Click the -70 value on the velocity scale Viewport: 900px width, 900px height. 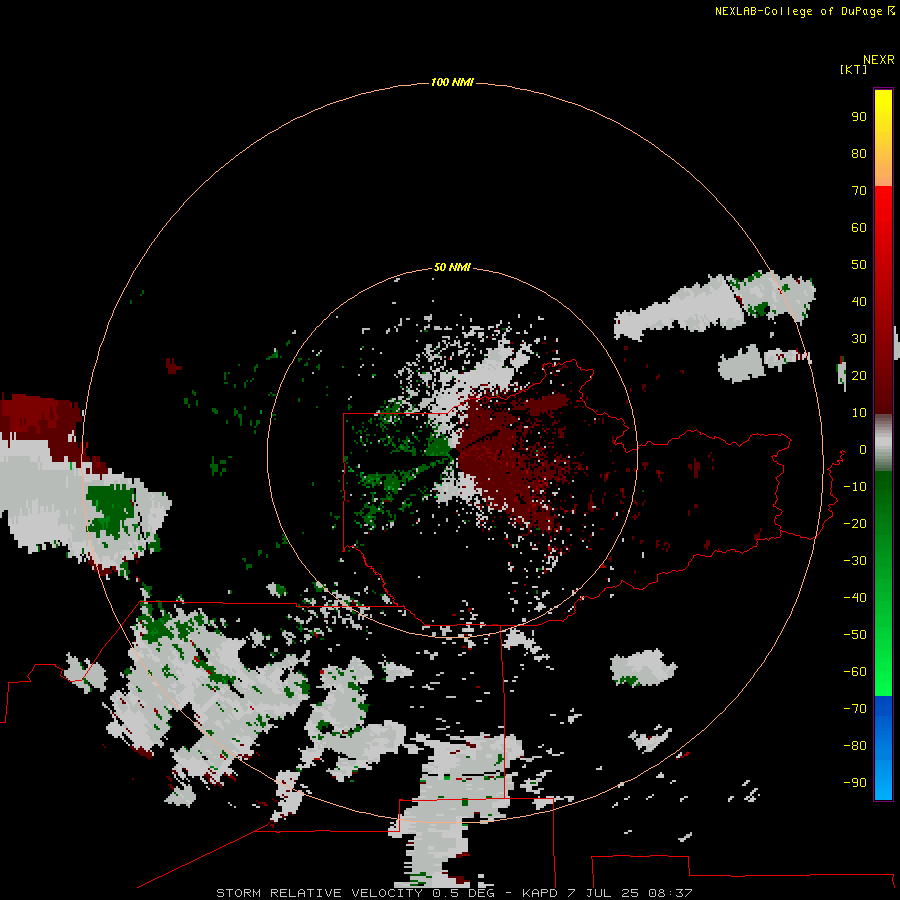[855, 709]
